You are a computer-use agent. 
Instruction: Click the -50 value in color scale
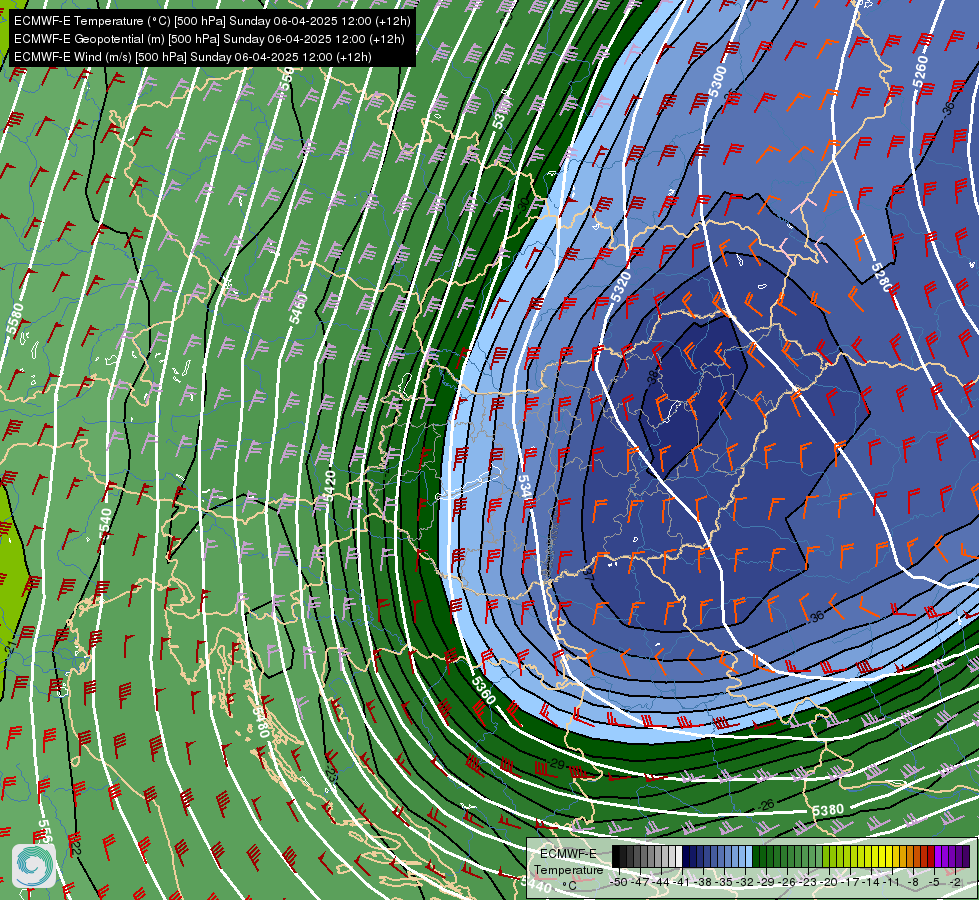point(619,882)
